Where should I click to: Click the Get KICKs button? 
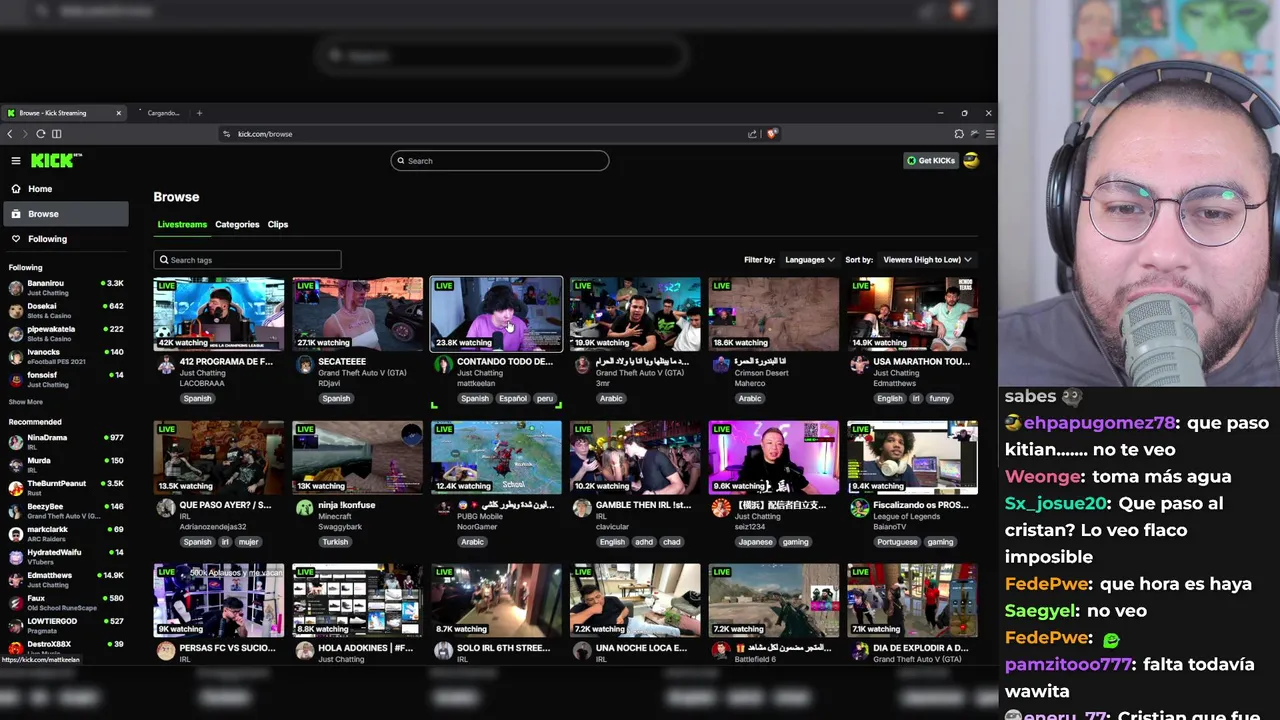tap(931, 160)
